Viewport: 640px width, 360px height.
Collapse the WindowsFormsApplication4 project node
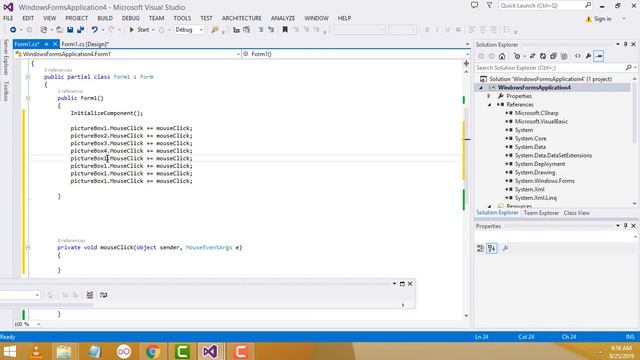[x=481, y=87]
